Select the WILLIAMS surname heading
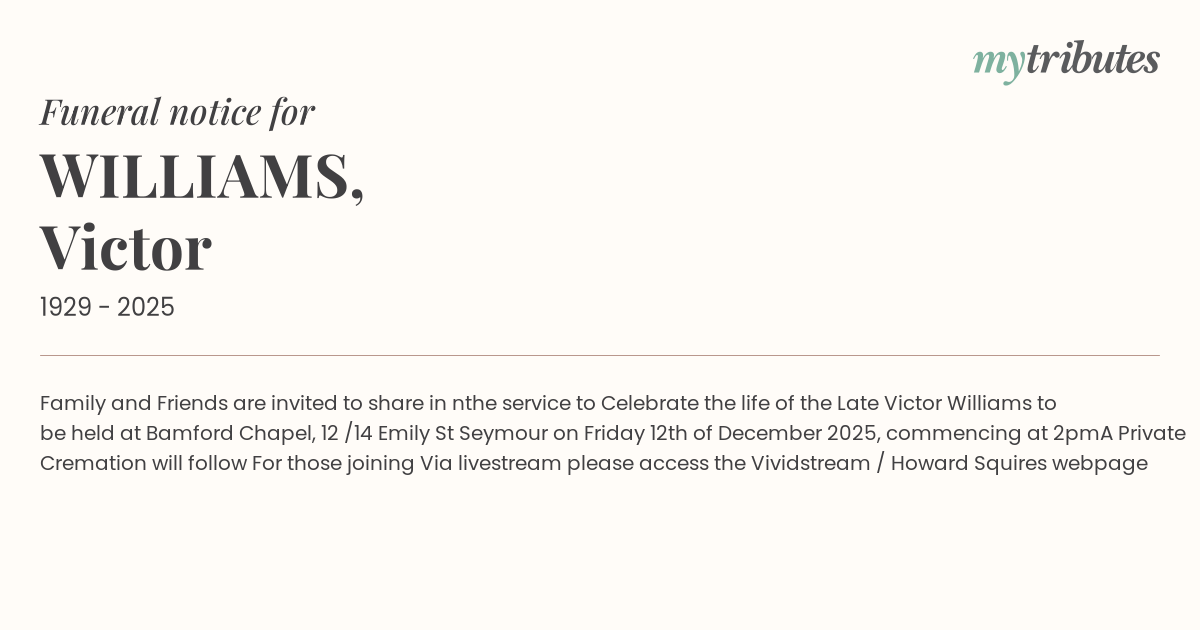This screenshot has width=1200, height=630. 202,176
